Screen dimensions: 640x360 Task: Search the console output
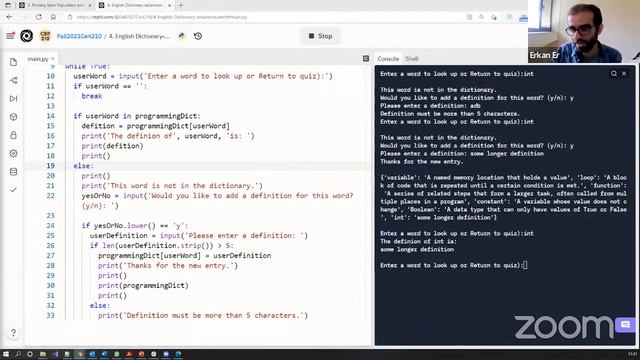click(614, 73)
